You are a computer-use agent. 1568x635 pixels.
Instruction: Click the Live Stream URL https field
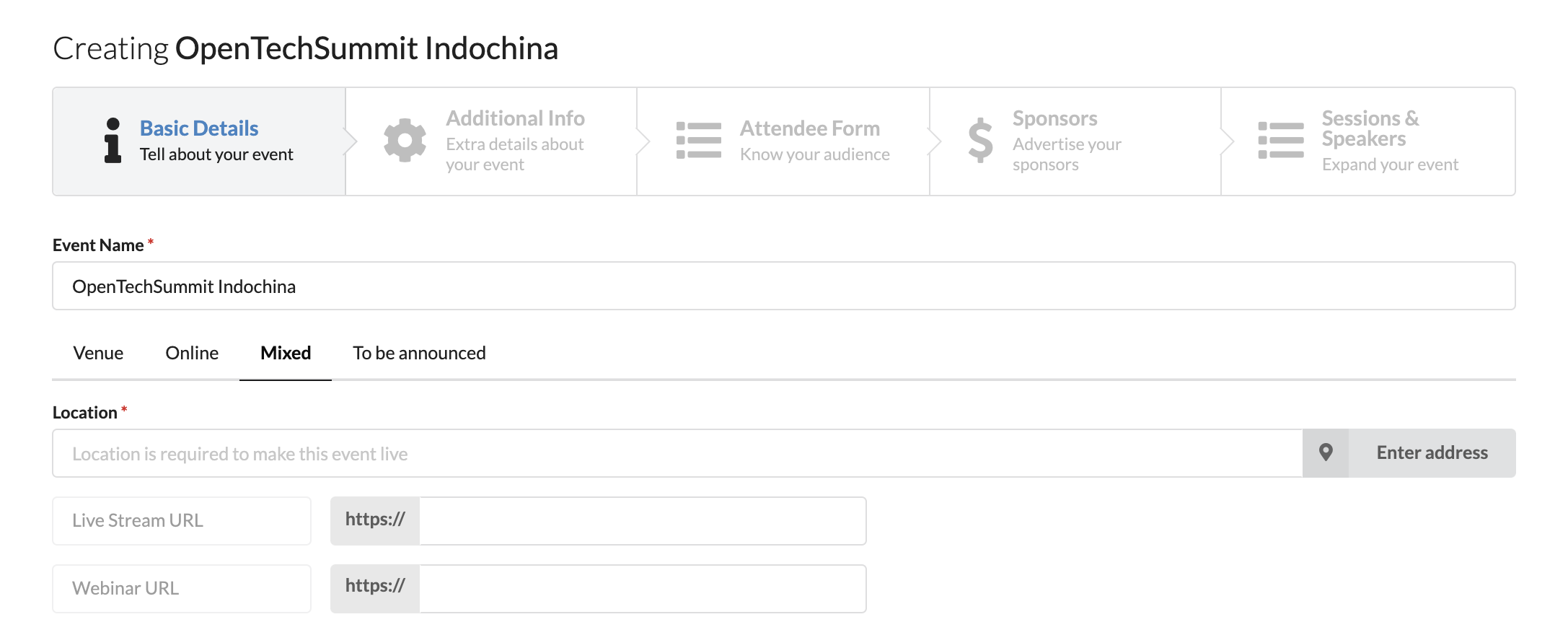(643, 521)
